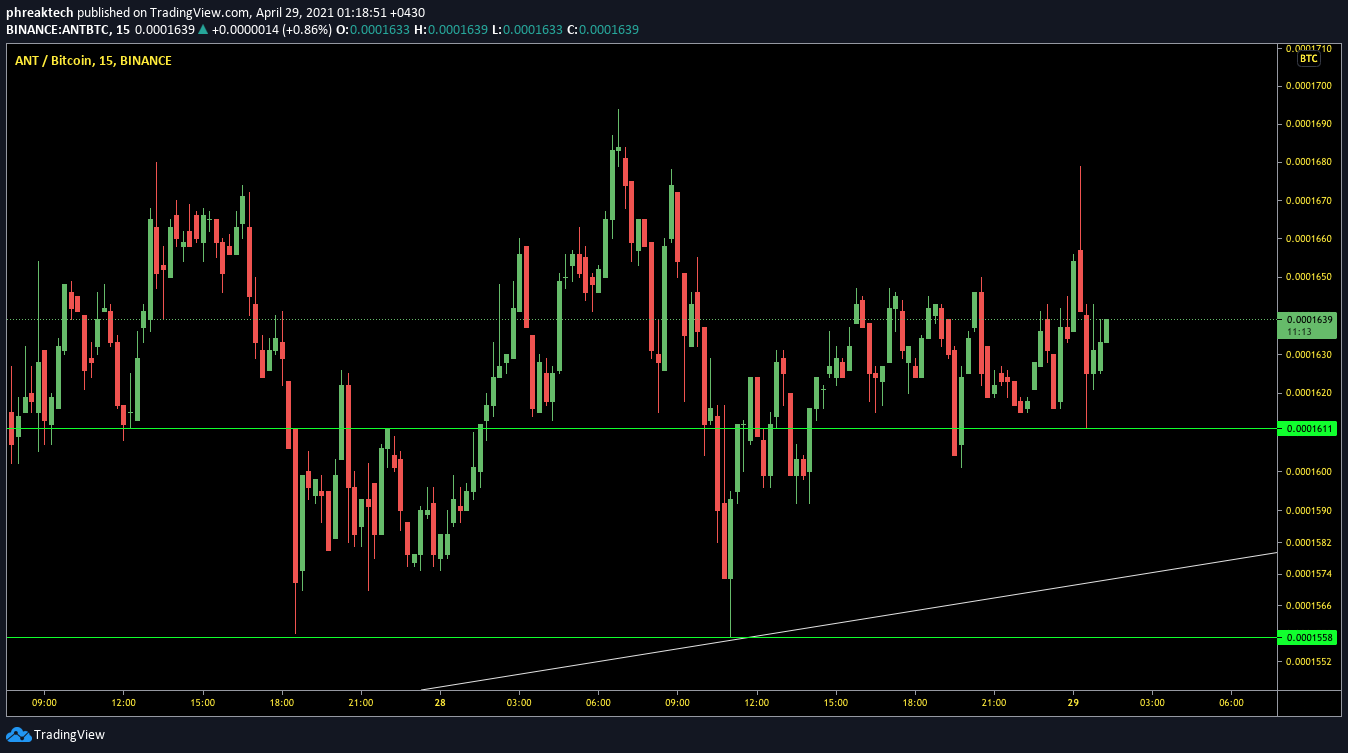The width and height of the screenshot is (1348, 753).
Task: Click the 0.0001670 price axis label
Action: pyautogui.click(x=1310, y=201)
